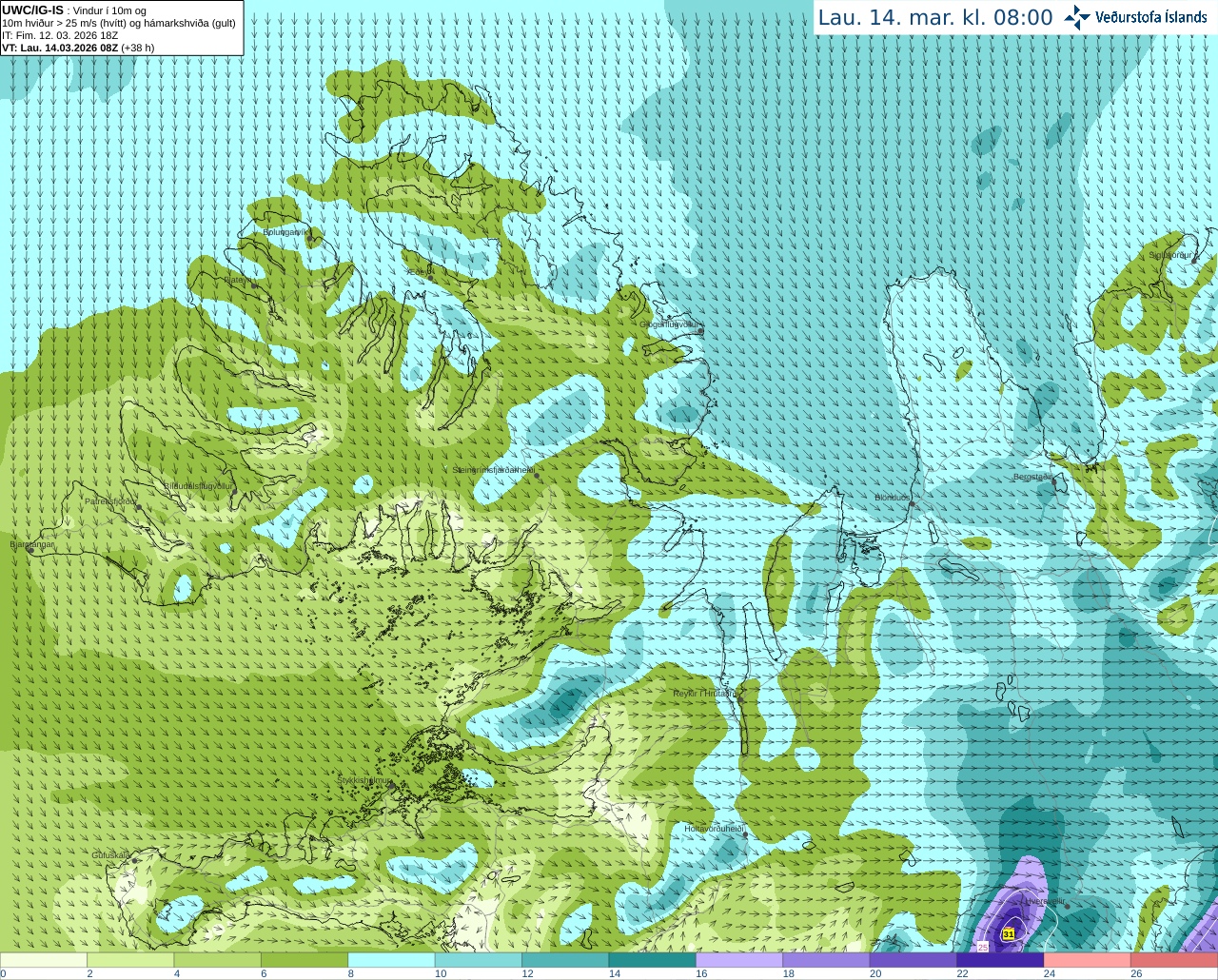Click the Holtavörðuheiði station label
The height and width of the screenshot is (980, 1218).
pos(714,829)
